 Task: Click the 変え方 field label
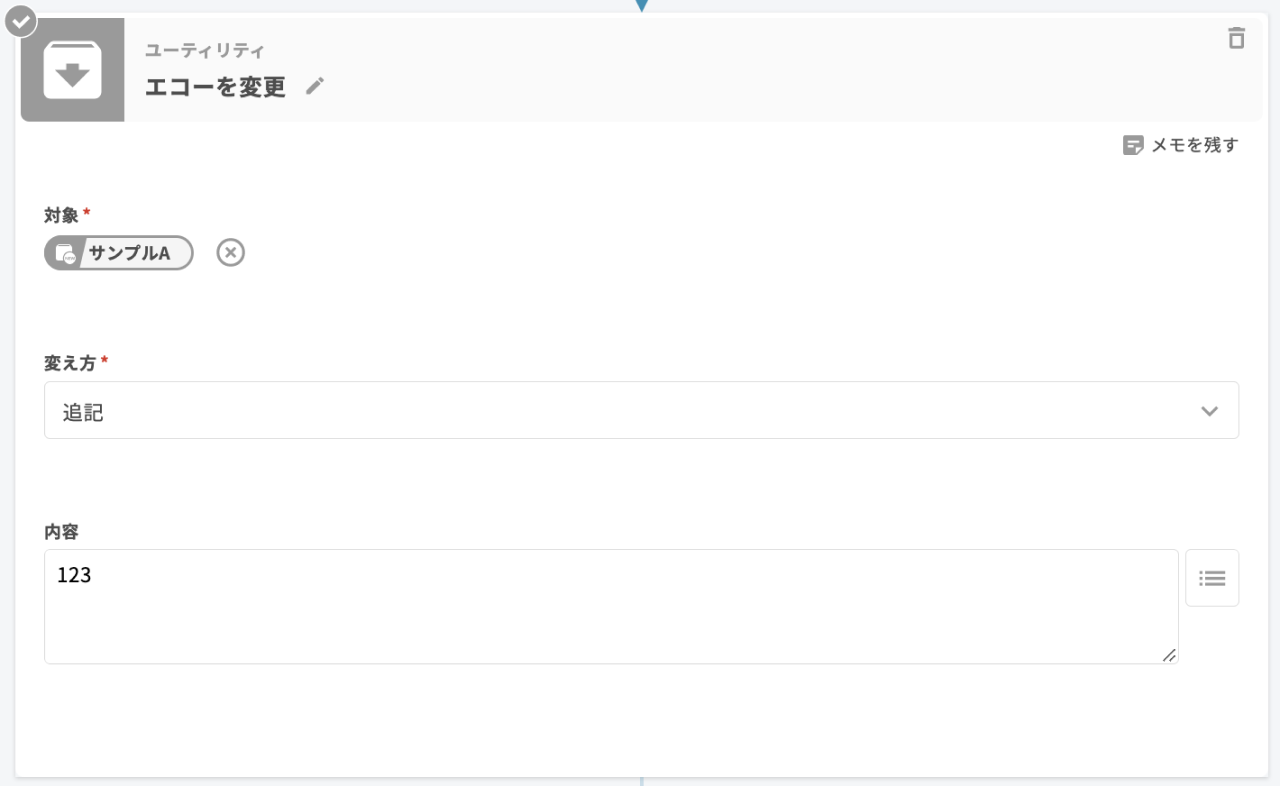[x=70, y=363]
